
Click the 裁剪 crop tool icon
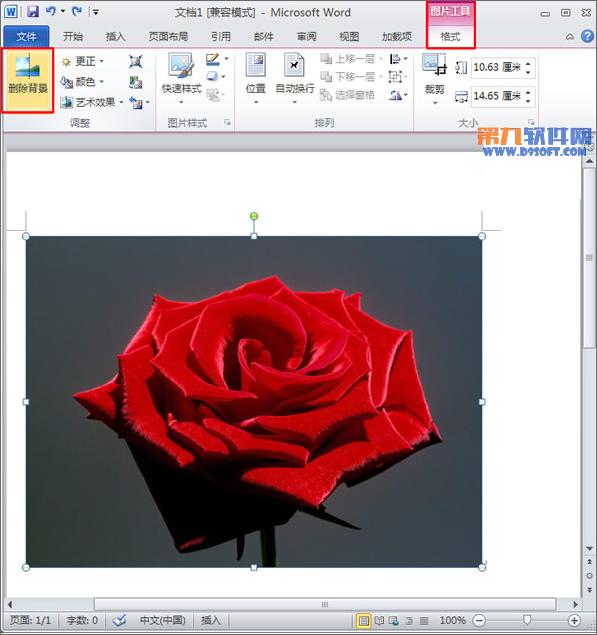pos(434,65)
